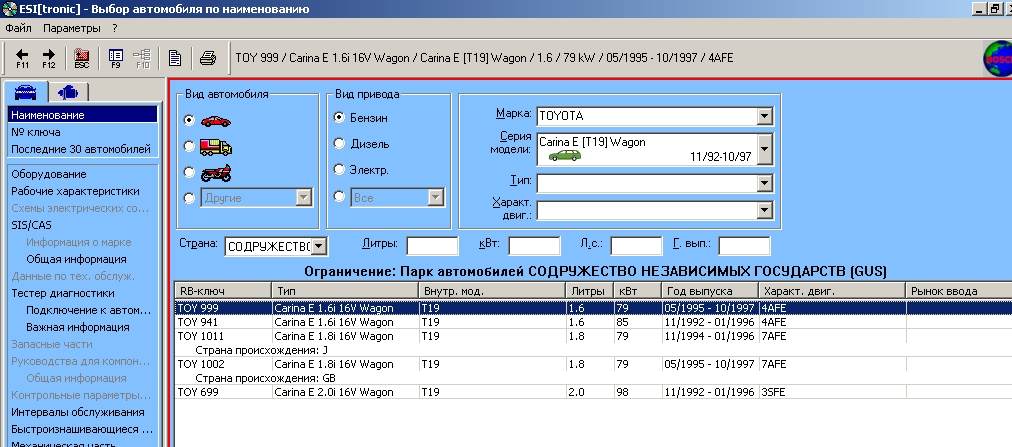The width and height of the screenshot is (1012, 447).
Task: Click the printer icon in toolbar
Action: (207, 57)
